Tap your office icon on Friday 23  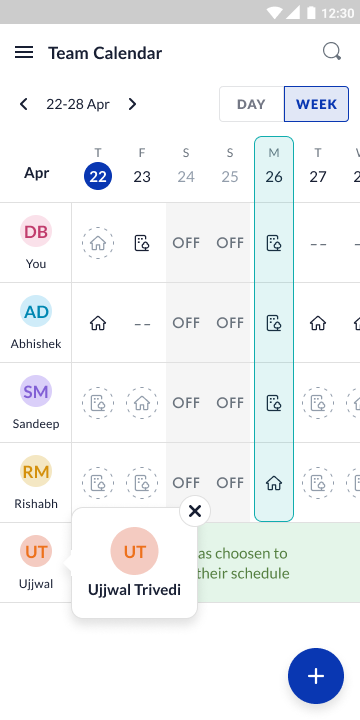[142, 243]
